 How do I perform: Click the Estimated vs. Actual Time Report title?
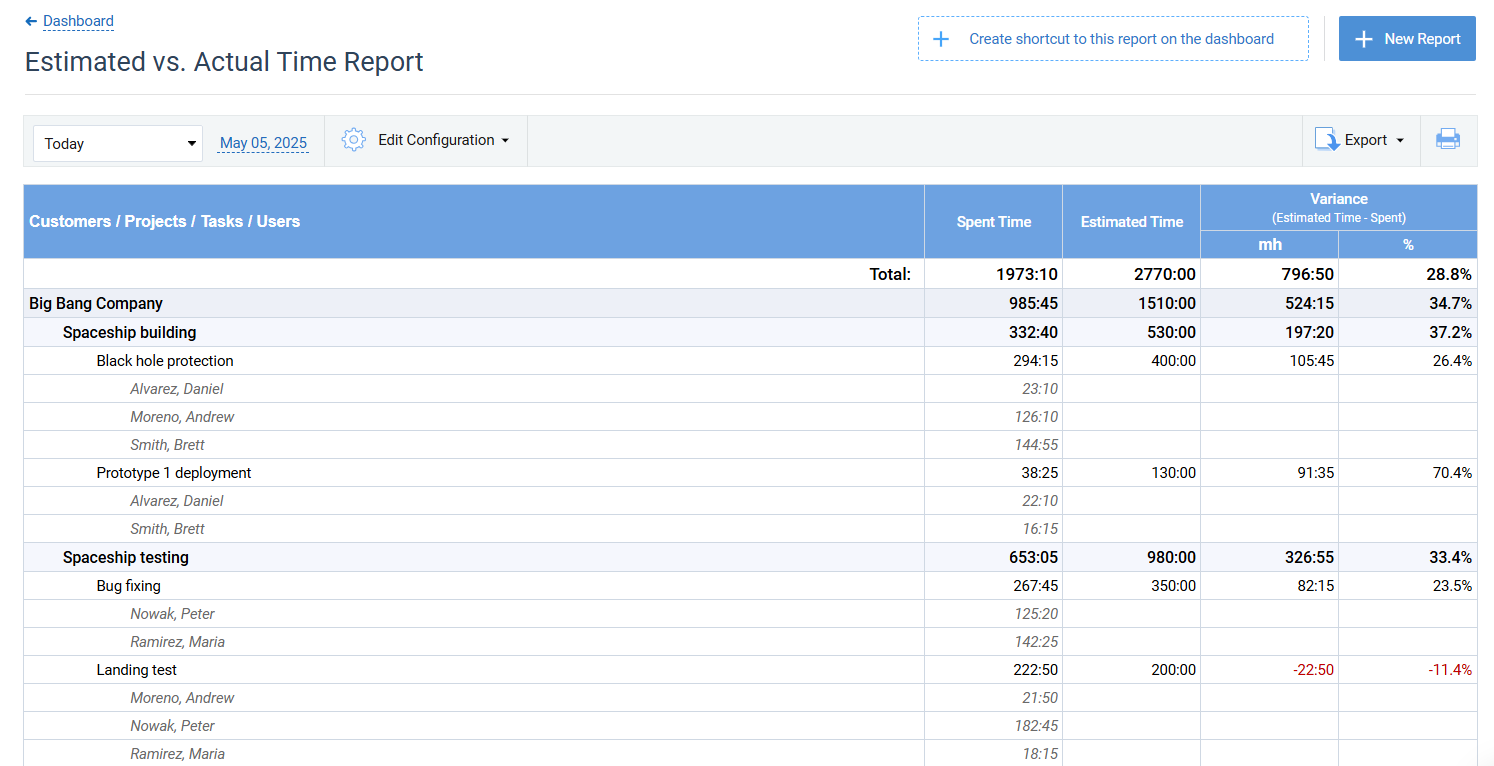224,62
